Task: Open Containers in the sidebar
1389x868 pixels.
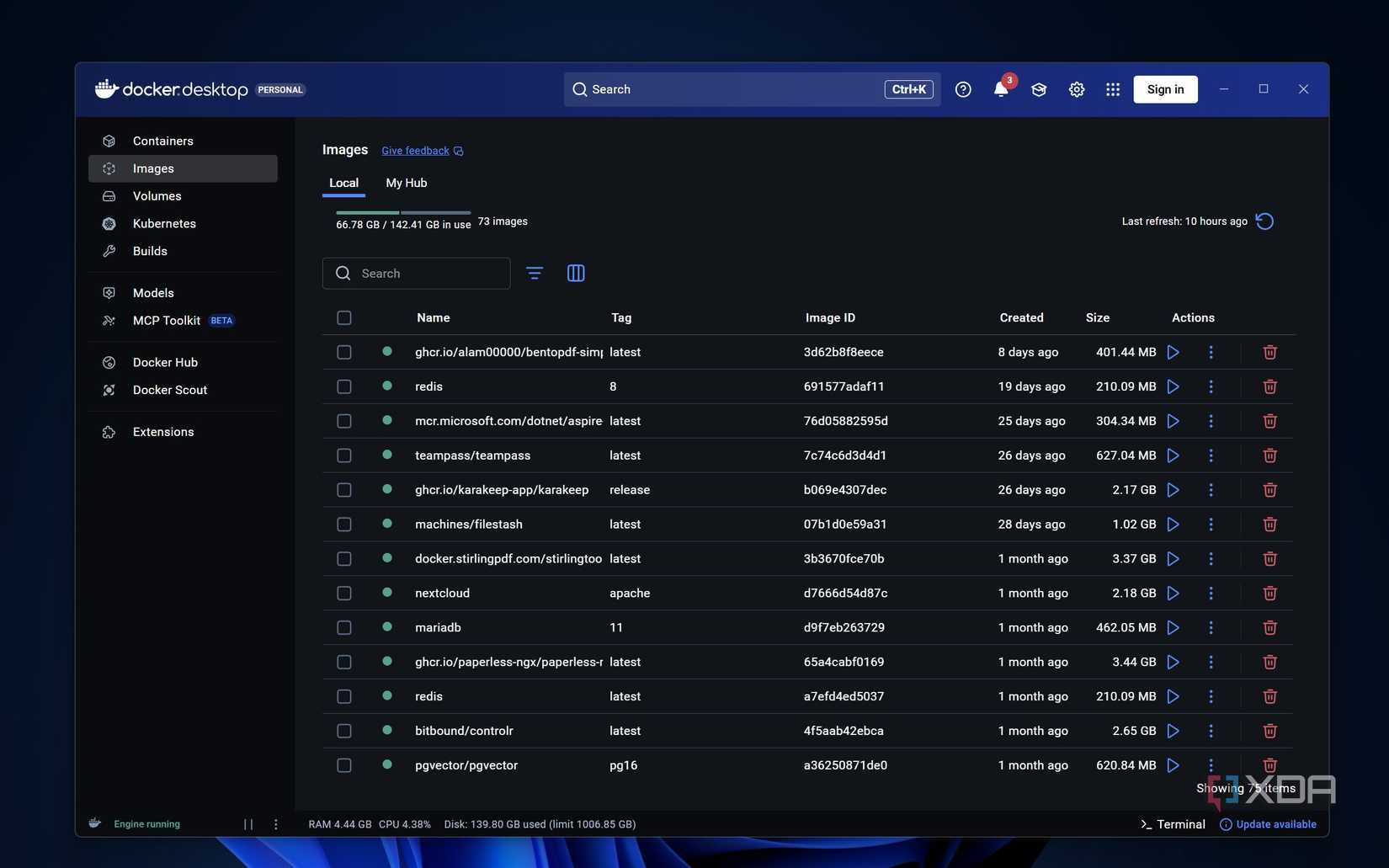Action: coord(183,141)
